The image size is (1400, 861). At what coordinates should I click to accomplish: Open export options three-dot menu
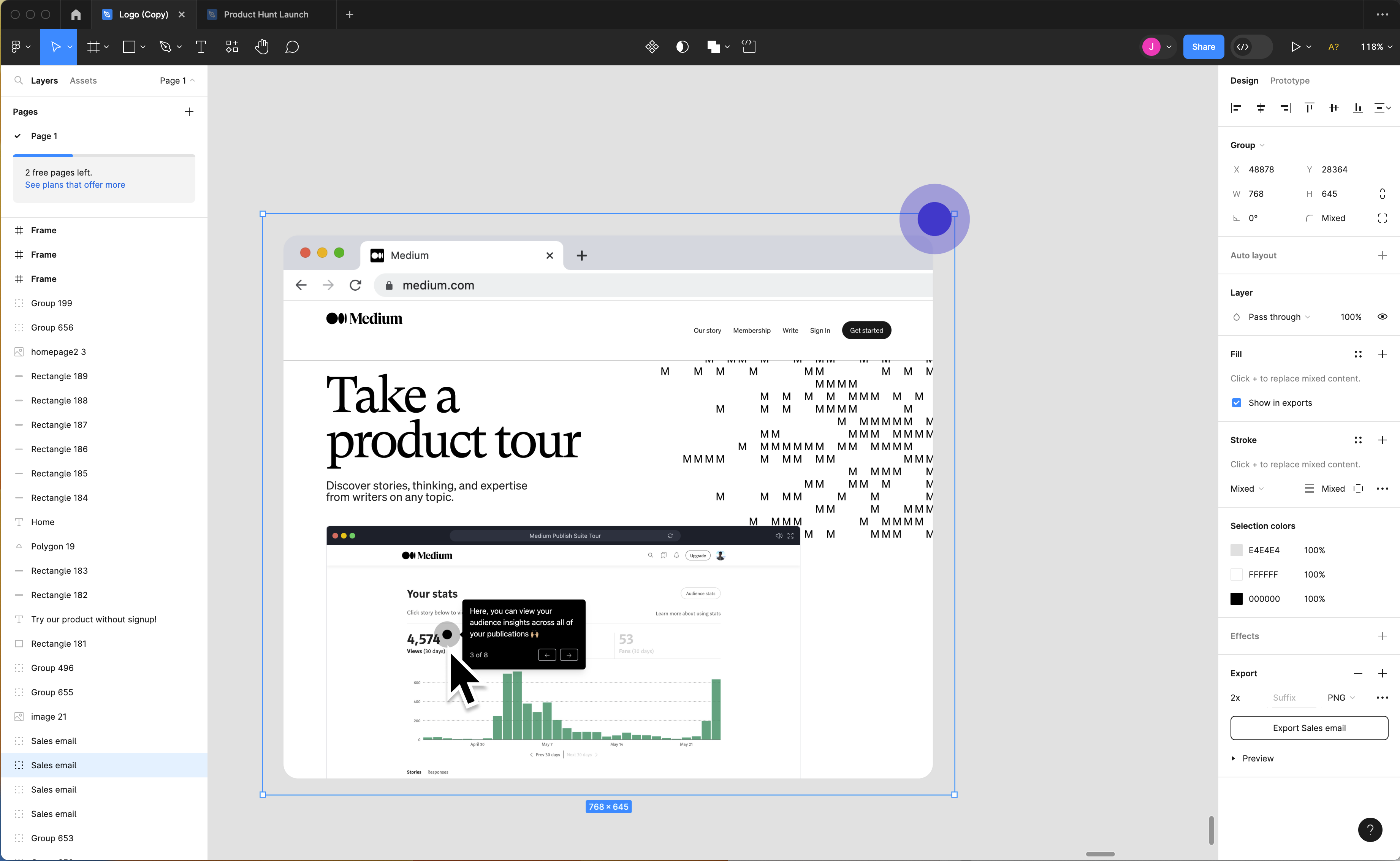[1383, 698]
